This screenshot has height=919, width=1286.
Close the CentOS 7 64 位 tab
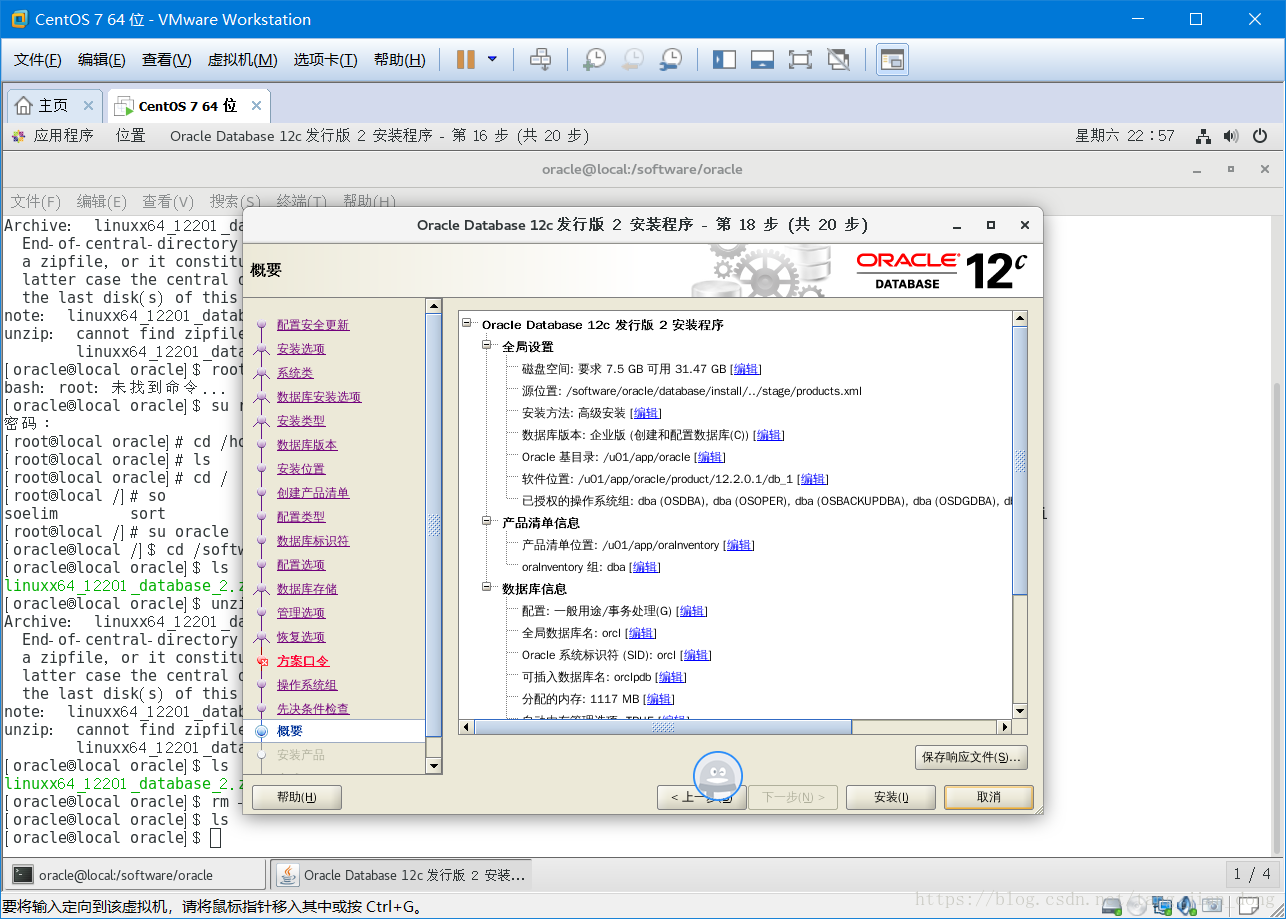(x=256, y=105)
